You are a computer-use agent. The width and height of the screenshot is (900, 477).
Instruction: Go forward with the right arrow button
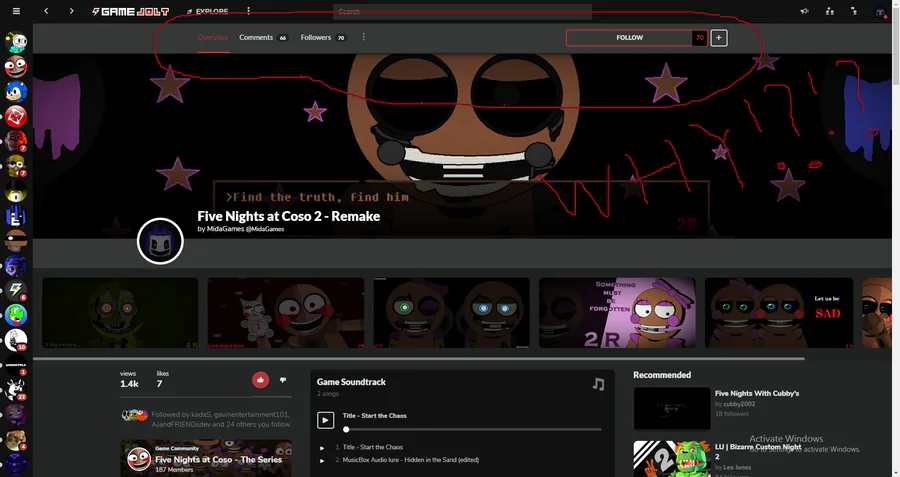[71, 11]
